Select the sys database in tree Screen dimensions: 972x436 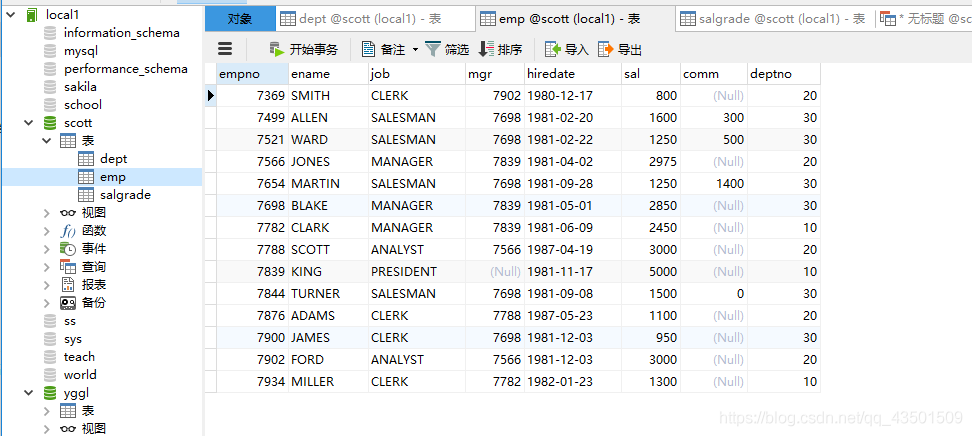pyautogui.click(x=73, y=339)
